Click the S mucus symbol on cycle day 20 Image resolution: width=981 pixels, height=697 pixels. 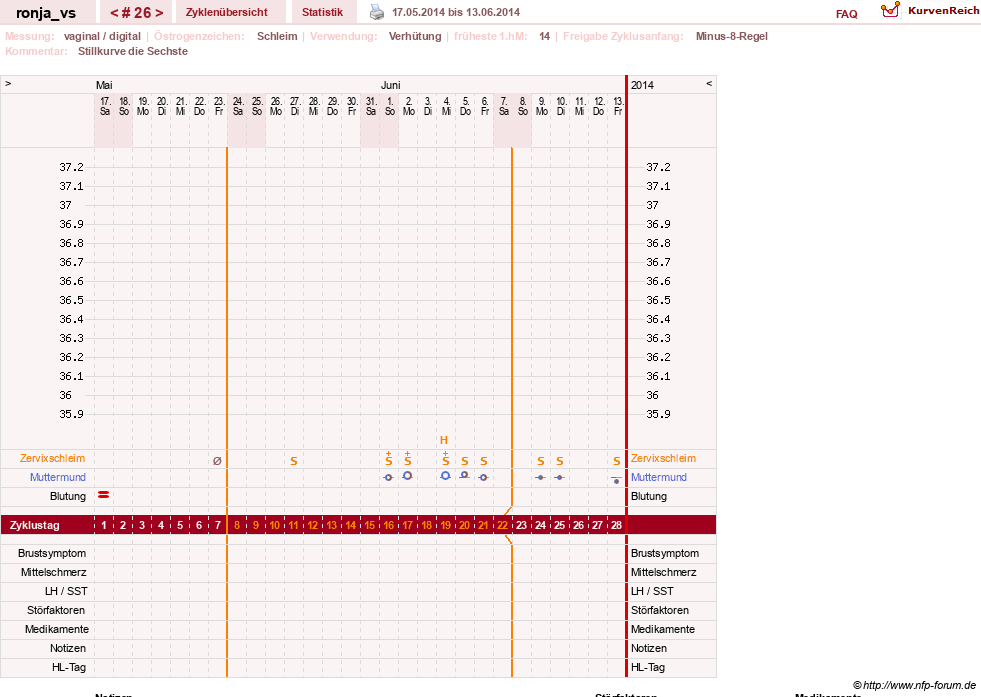[x=464, y=461]
